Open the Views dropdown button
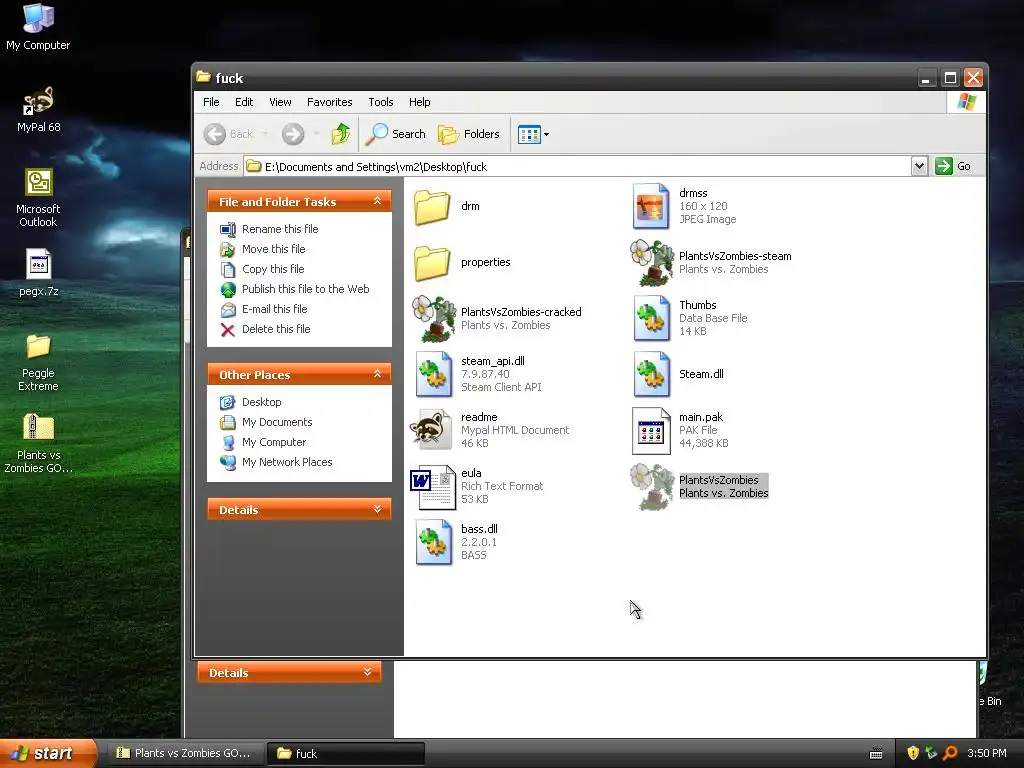 point(533,135)
